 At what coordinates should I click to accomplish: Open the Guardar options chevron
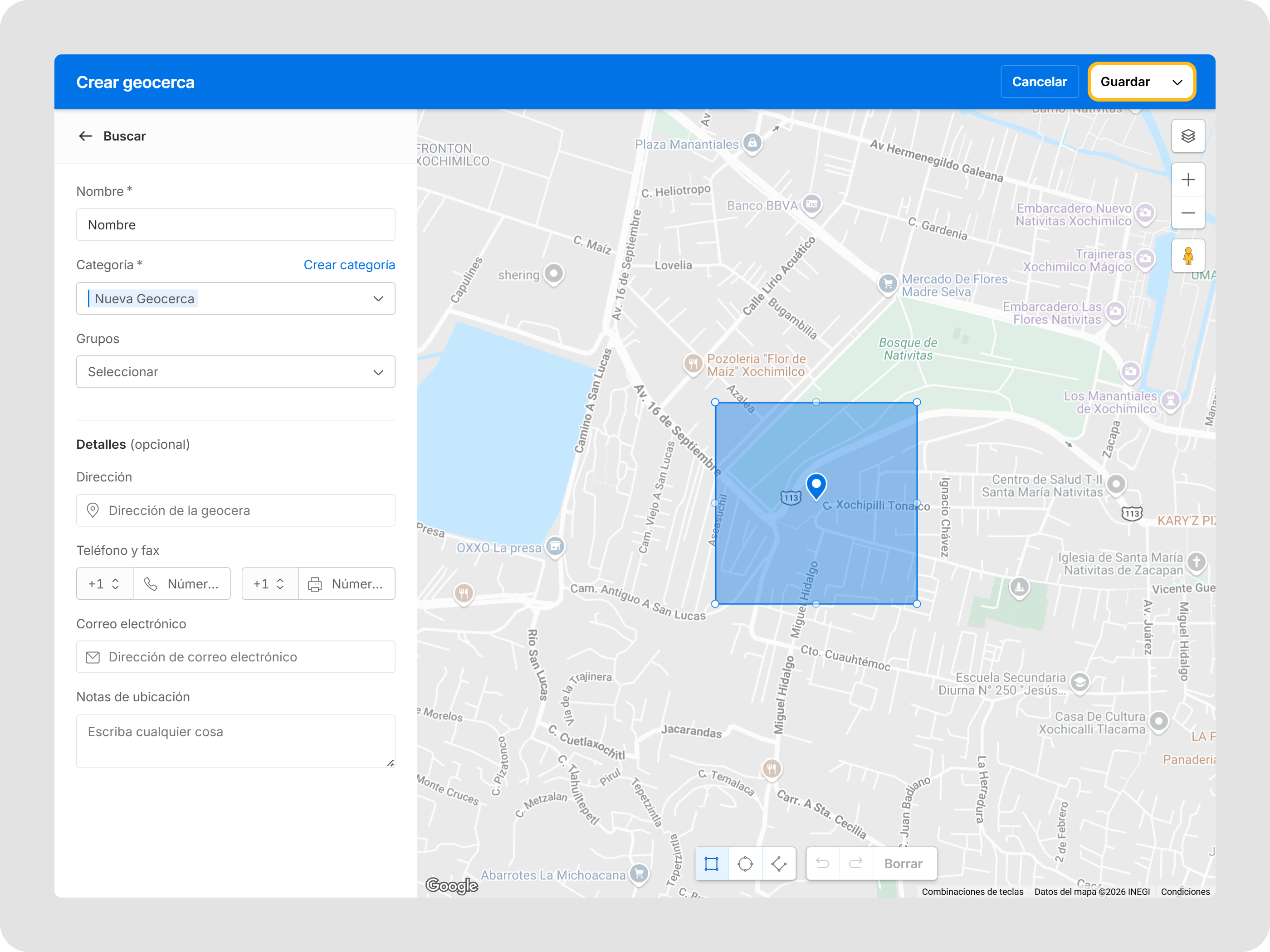(x=1177, y=82)
